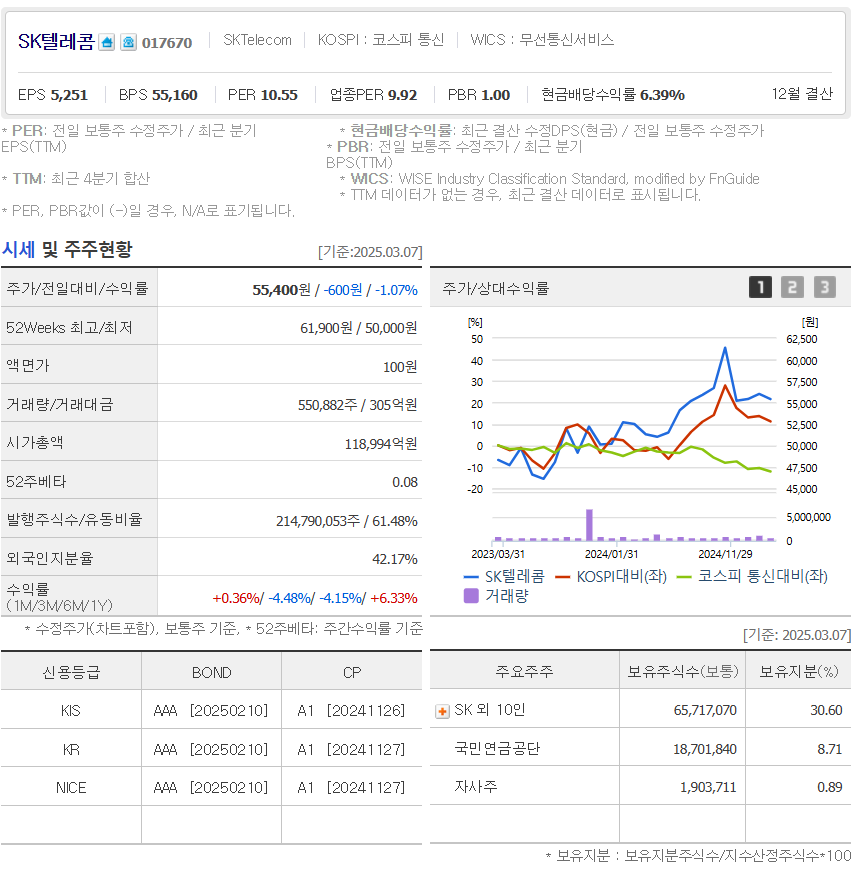Click the 시가총액 118,994억원 value
854x879 pixels.
381,444
